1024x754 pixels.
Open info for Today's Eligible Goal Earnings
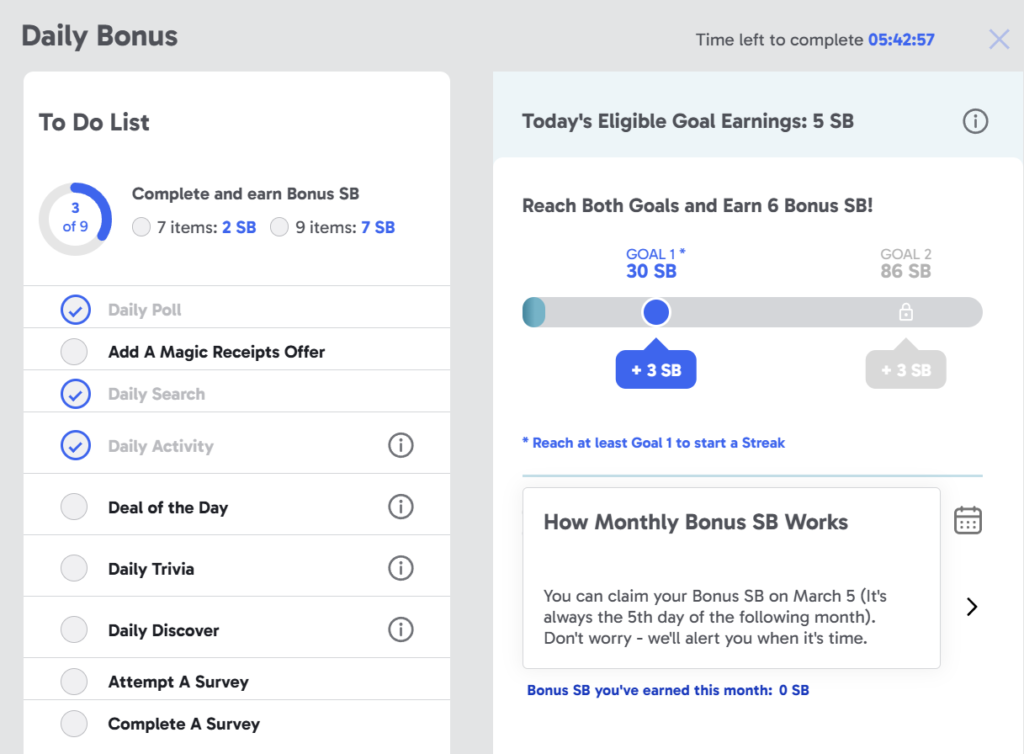pyautogui.click(x=975, y=122)
